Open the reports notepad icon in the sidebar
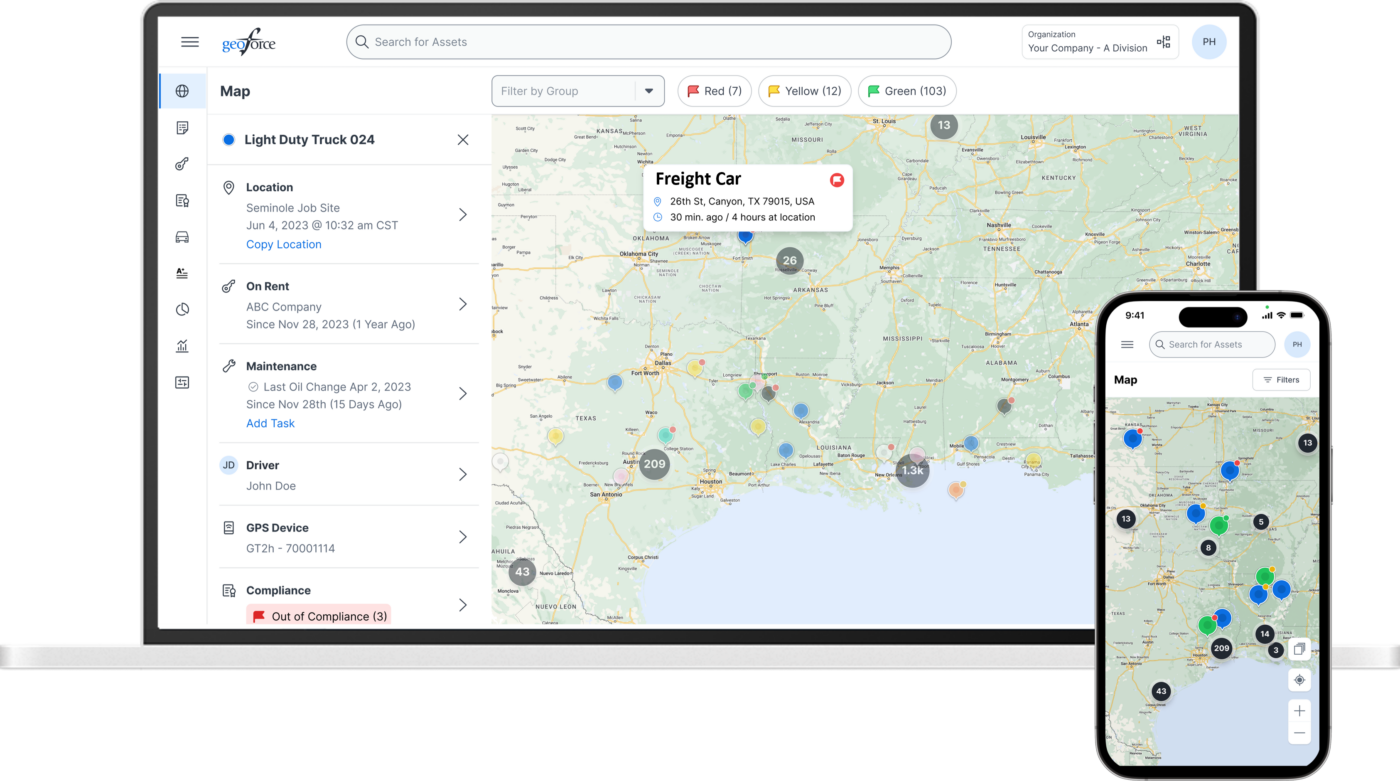 183,127
